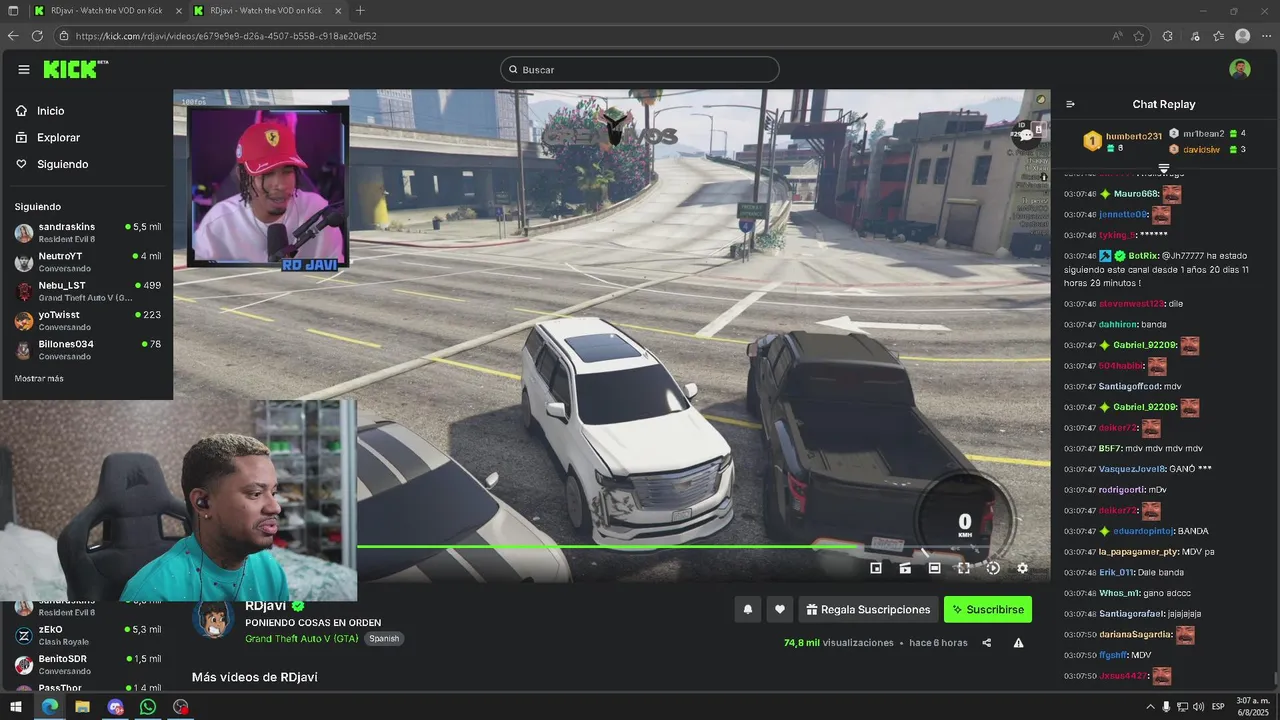Viewport: 1280px width, 720px height.
Task: Toggle notifications bell for RDjavi
Action: click(747, 609)
